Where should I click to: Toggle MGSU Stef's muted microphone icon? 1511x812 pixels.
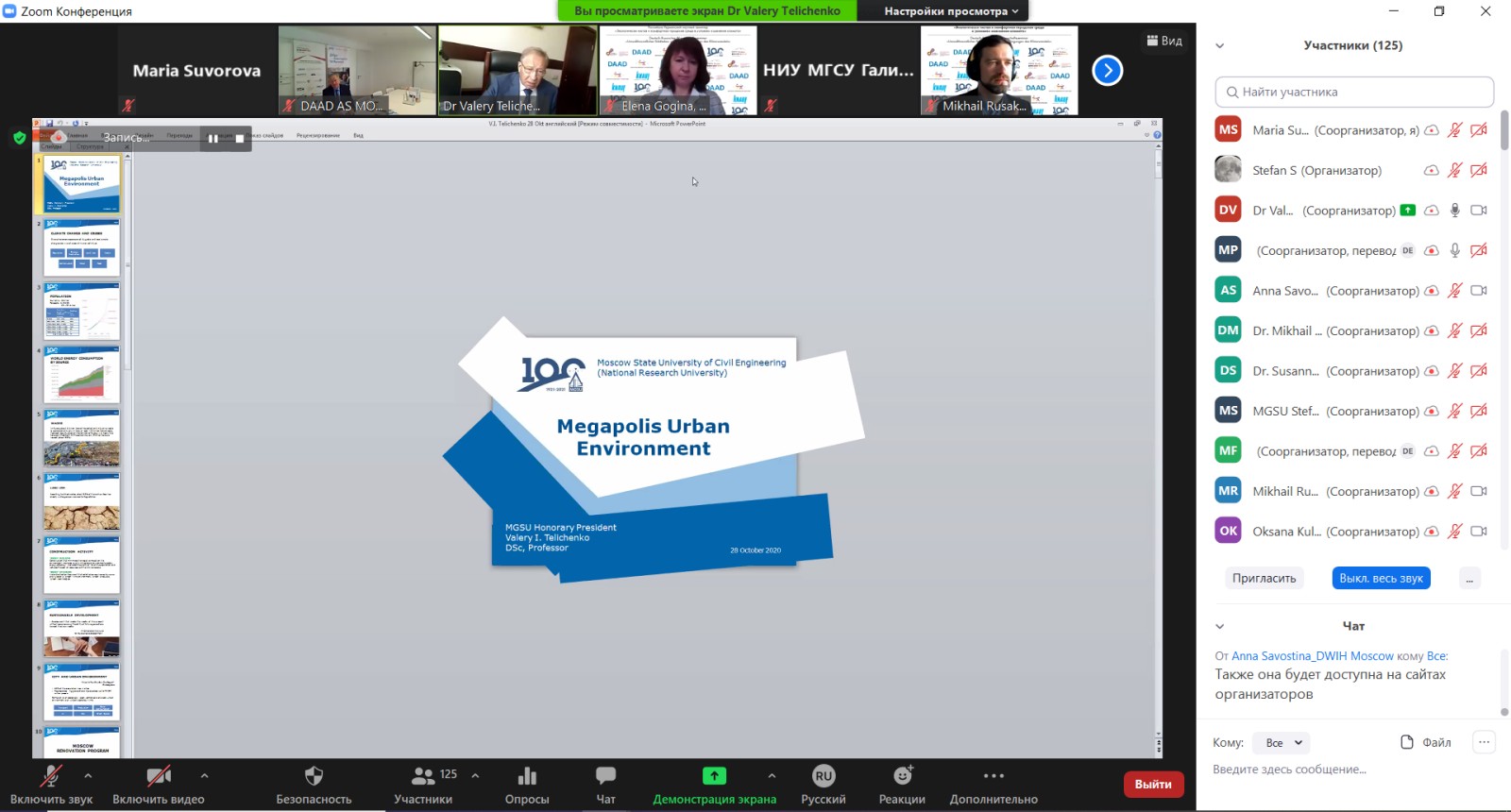coord(1455,411)
